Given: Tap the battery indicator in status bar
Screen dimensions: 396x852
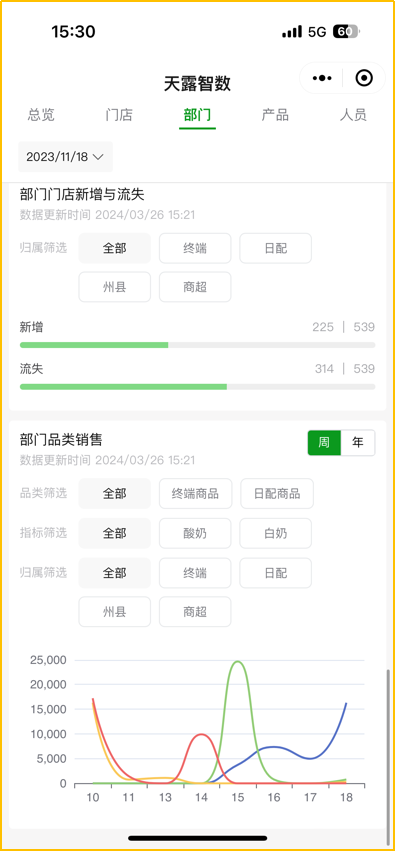Looking at the screenshot, I should (x=345, y=32).
